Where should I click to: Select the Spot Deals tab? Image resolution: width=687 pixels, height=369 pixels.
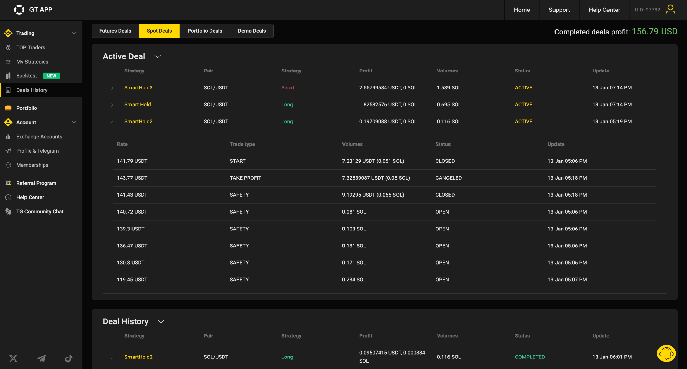(159, 31)
